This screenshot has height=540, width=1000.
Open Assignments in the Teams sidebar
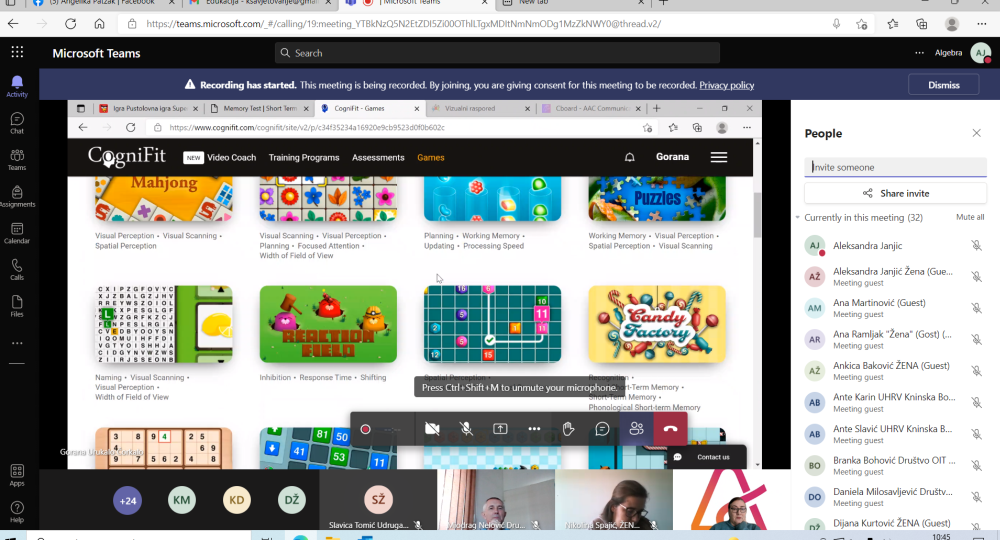(17, 196)
